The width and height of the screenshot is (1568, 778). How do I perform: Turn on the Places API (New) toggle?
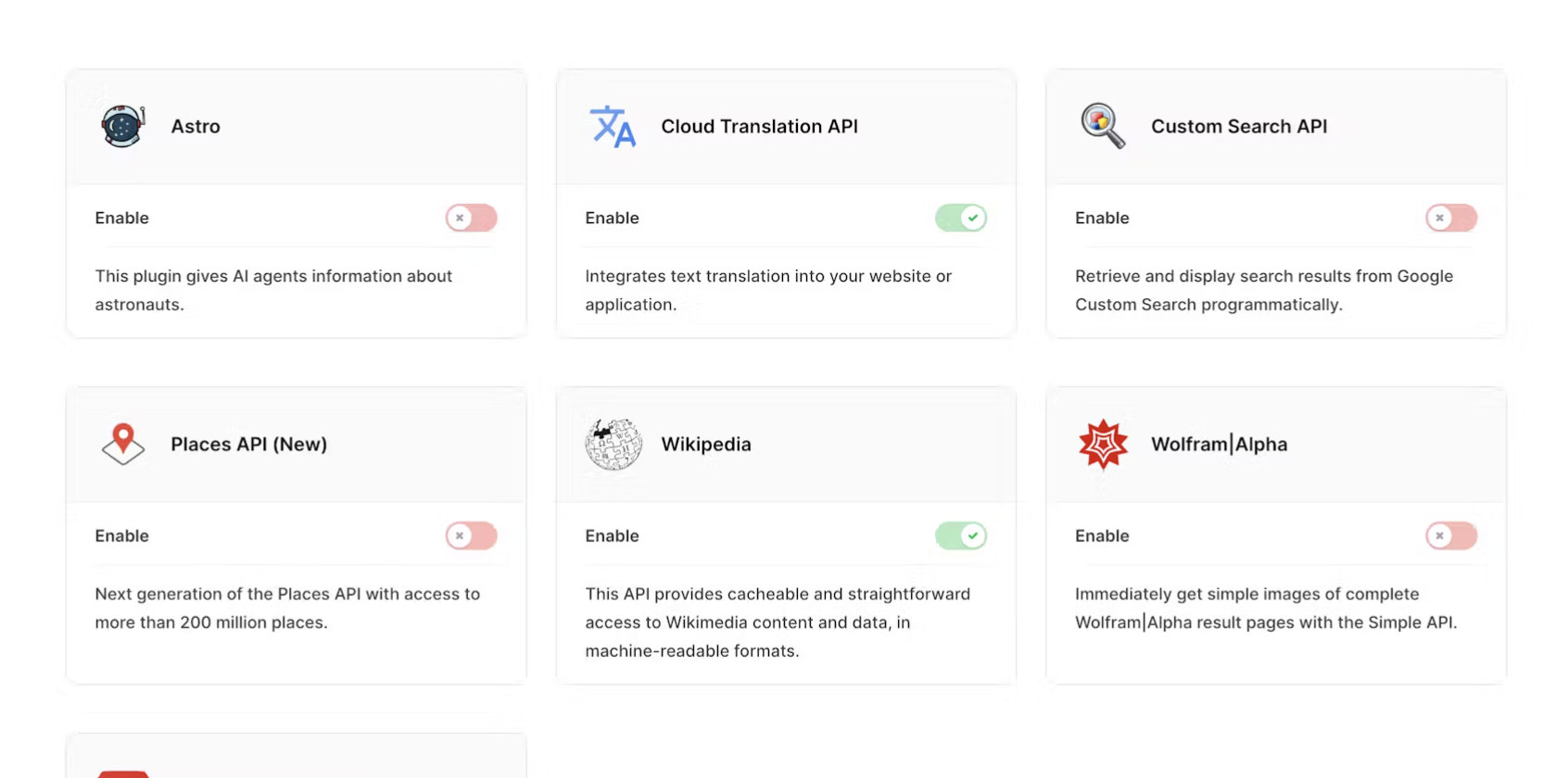472,535
